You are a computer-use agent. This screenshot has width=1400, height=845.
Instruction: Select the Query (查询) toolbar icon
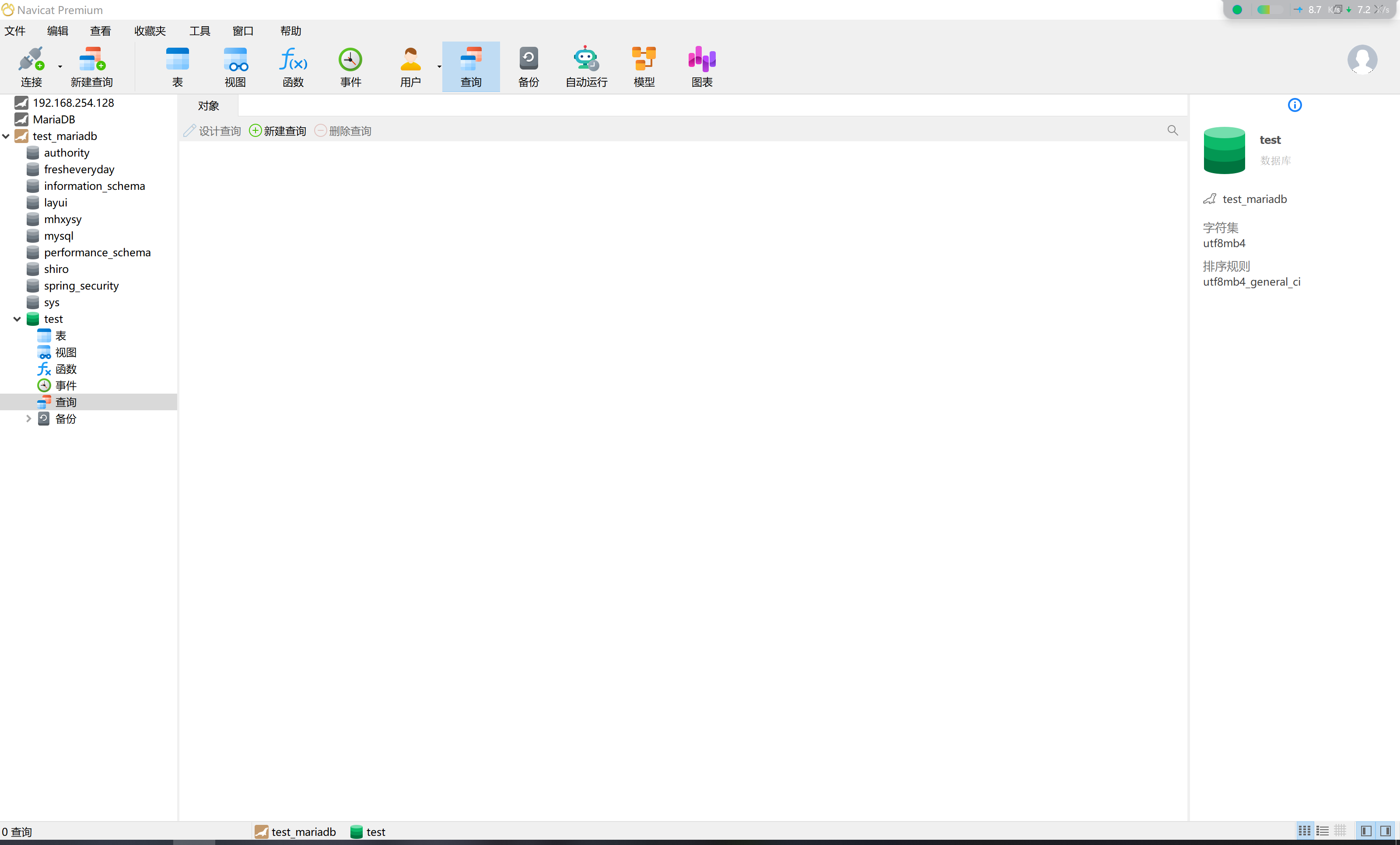471,66
